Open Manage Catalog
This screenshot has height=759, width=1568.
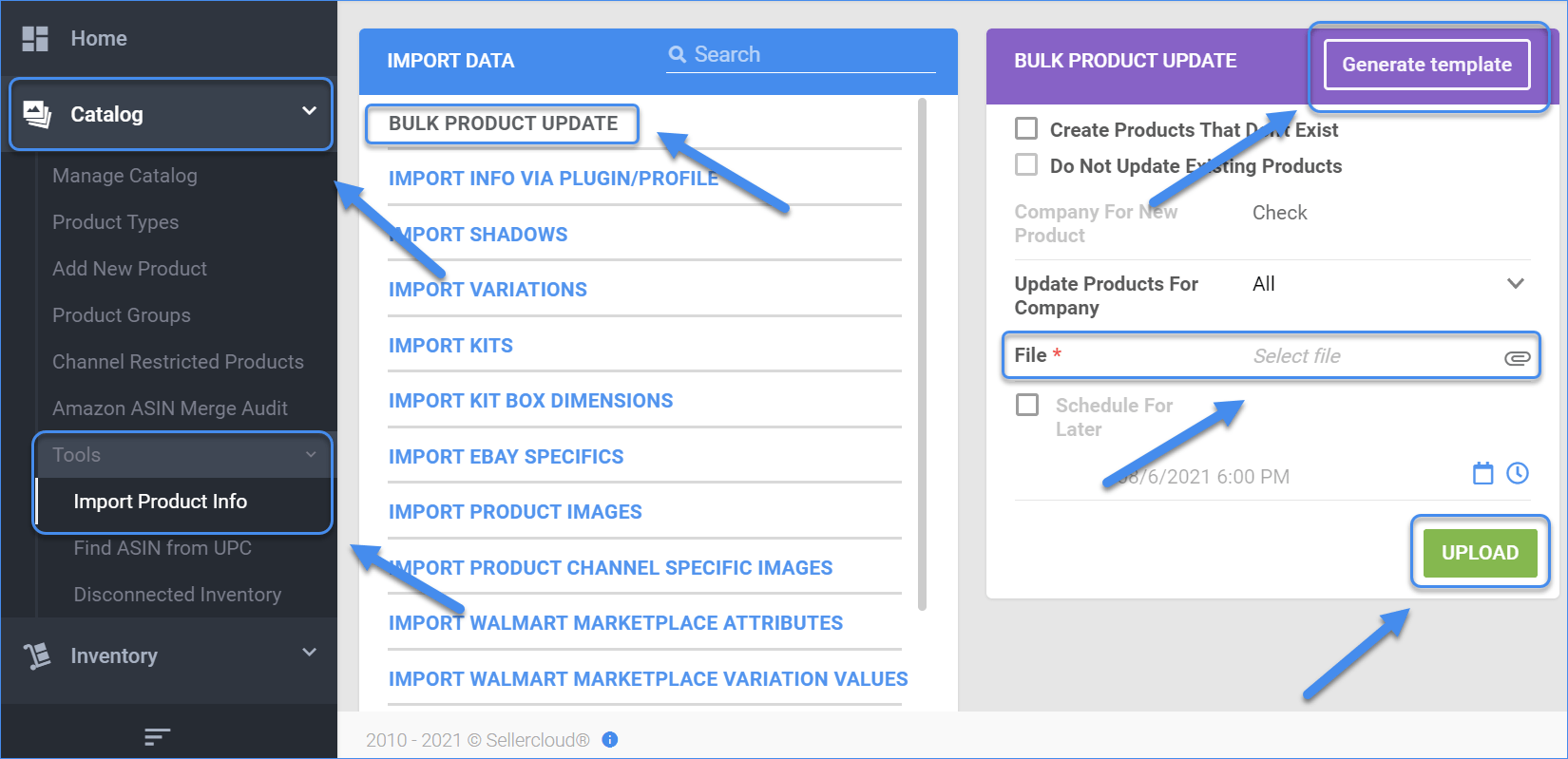(x=124, y=176)
